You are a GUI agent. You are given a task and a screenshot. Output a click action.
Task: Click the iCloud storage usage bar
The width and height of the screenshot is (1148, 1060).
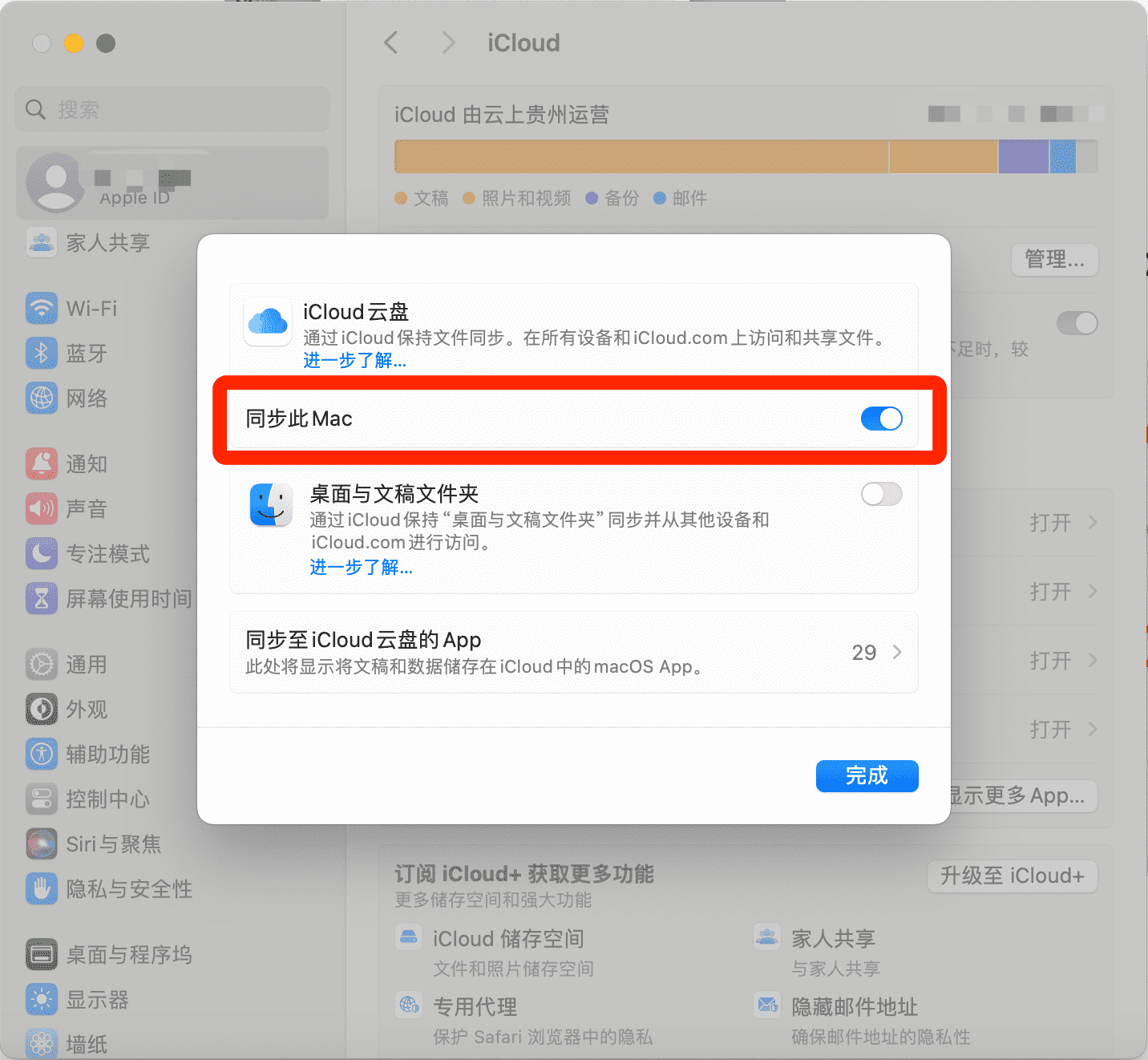coord(746,156)
